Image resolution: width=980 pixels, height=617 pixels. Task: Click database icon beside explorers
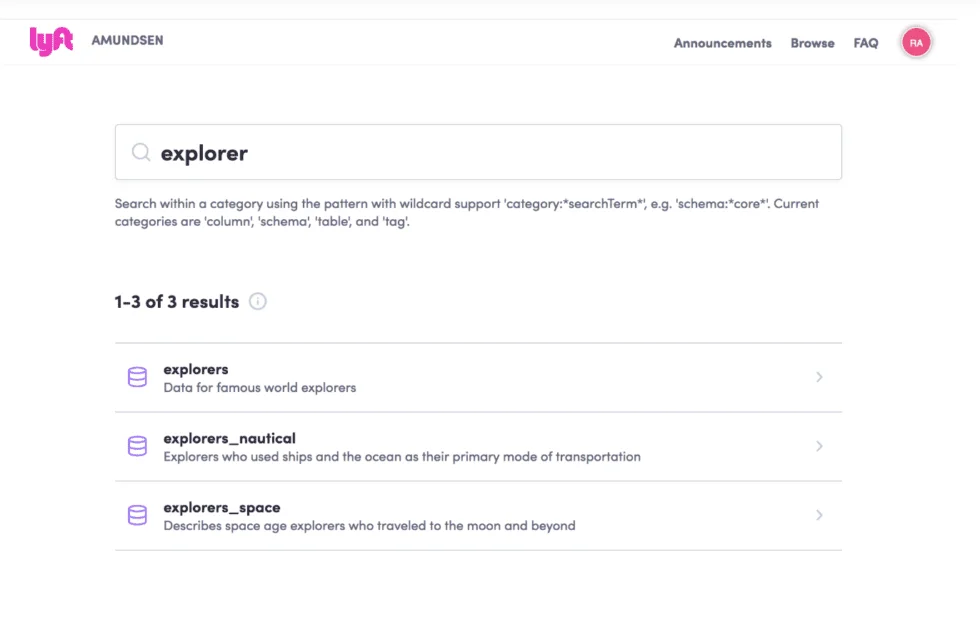tap(138, 377)
